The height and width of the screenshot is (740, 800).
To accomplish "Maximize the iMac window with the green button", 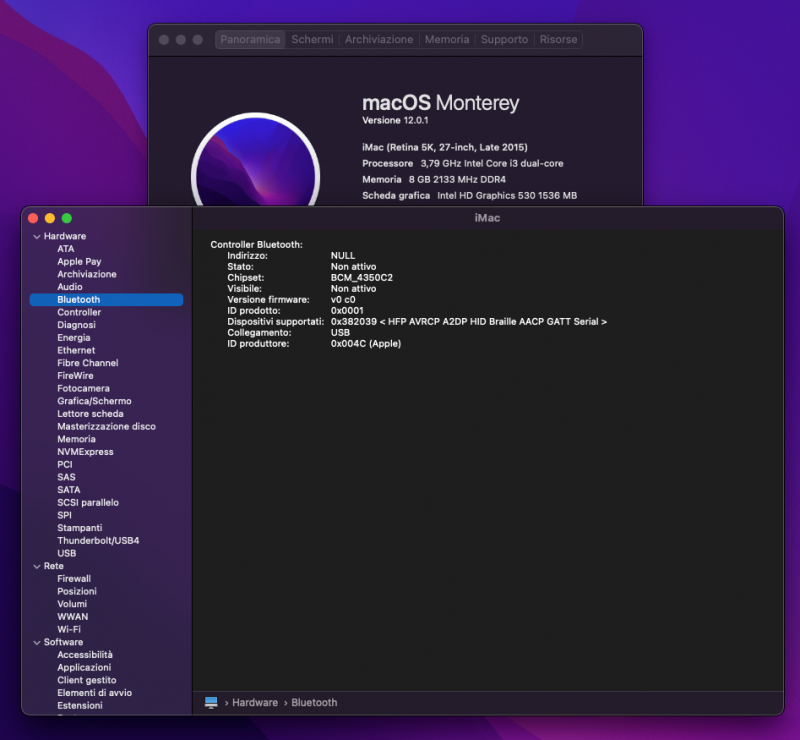I will (x=66, y=218).
